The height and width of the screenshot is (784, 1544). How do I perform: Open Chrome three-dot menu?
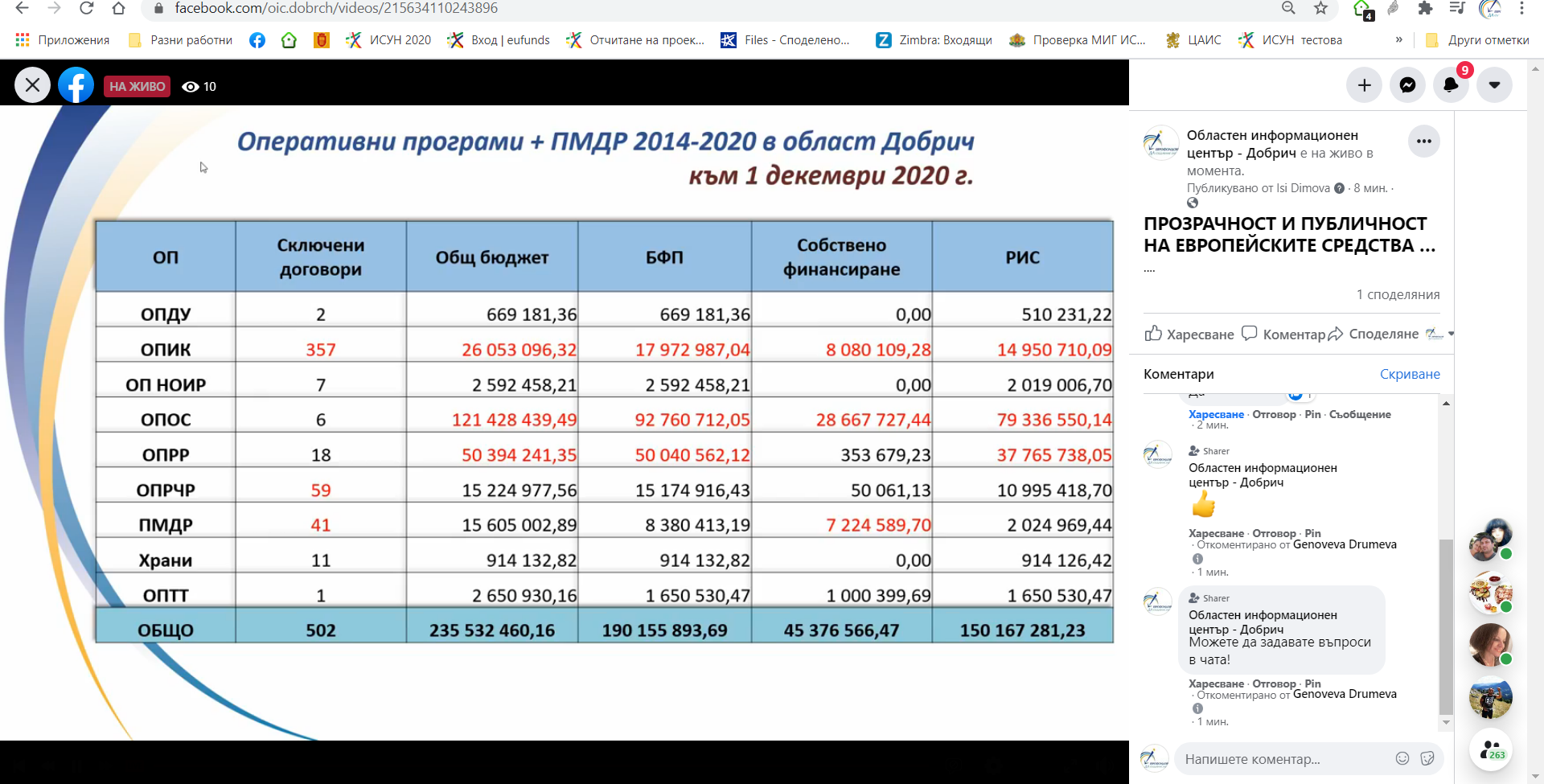coord(1521,8)
